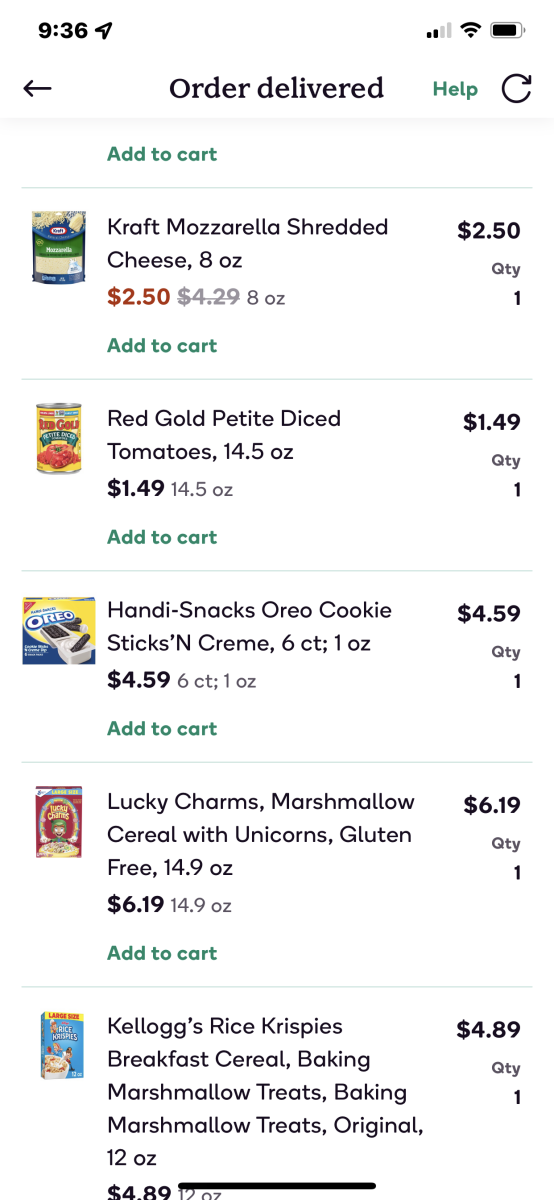Tap the Order delivered header title
Image resolution: width=554 pixels, height=1200 pixels.
coord(276,89)
